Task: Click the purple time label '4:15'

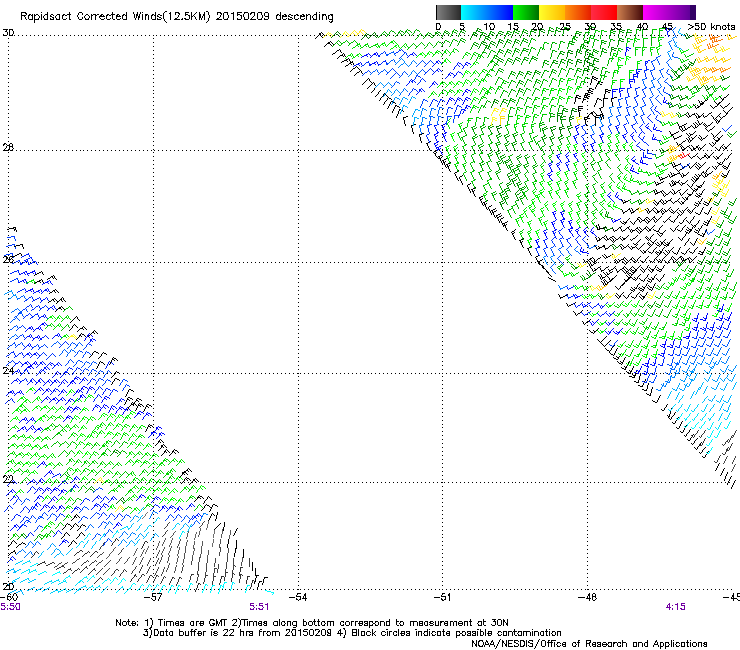Action: coord(675,607)
